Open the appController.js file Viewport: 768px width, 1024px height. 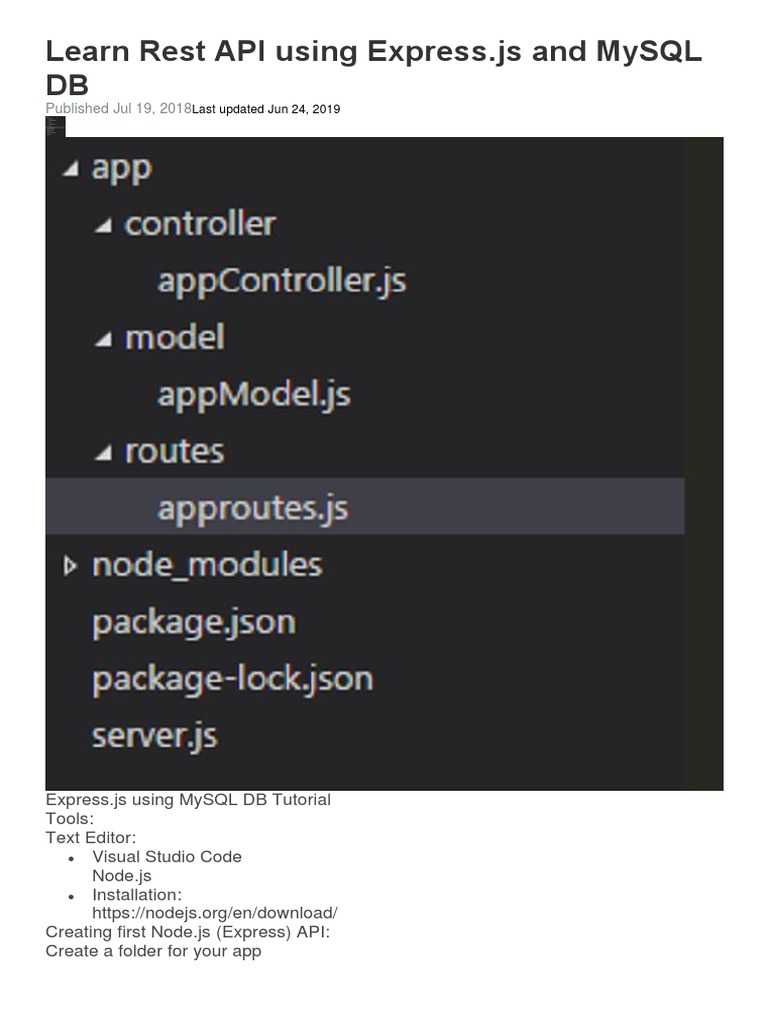[281, 281]
